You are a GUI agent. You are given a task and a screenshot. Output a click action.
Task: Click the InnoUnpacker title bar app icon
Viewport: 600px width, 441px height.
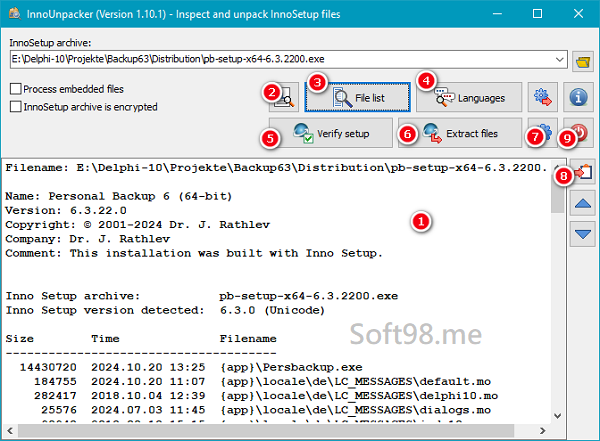tap(15, 14)
